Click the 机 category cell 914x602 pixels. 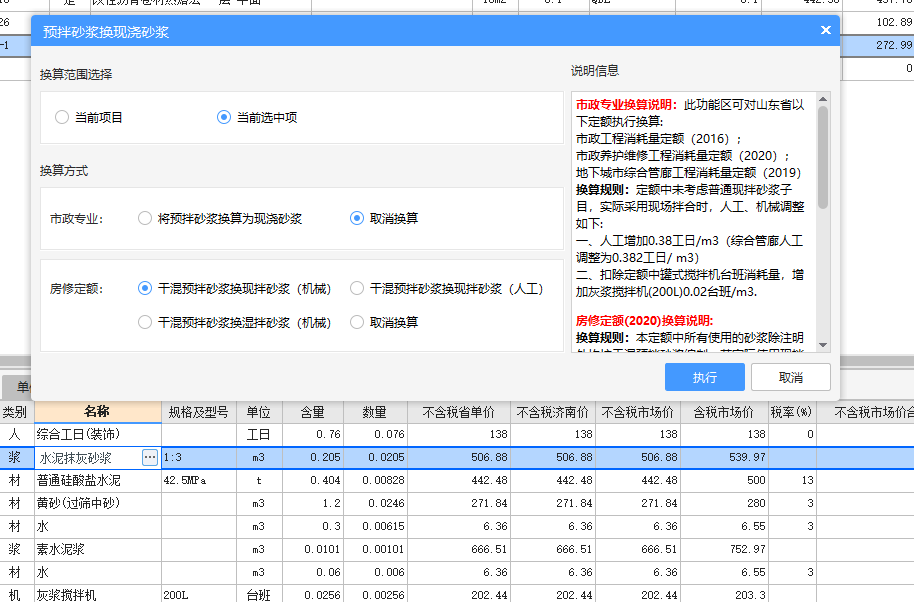pyautogui.click(x=15, y=595)
